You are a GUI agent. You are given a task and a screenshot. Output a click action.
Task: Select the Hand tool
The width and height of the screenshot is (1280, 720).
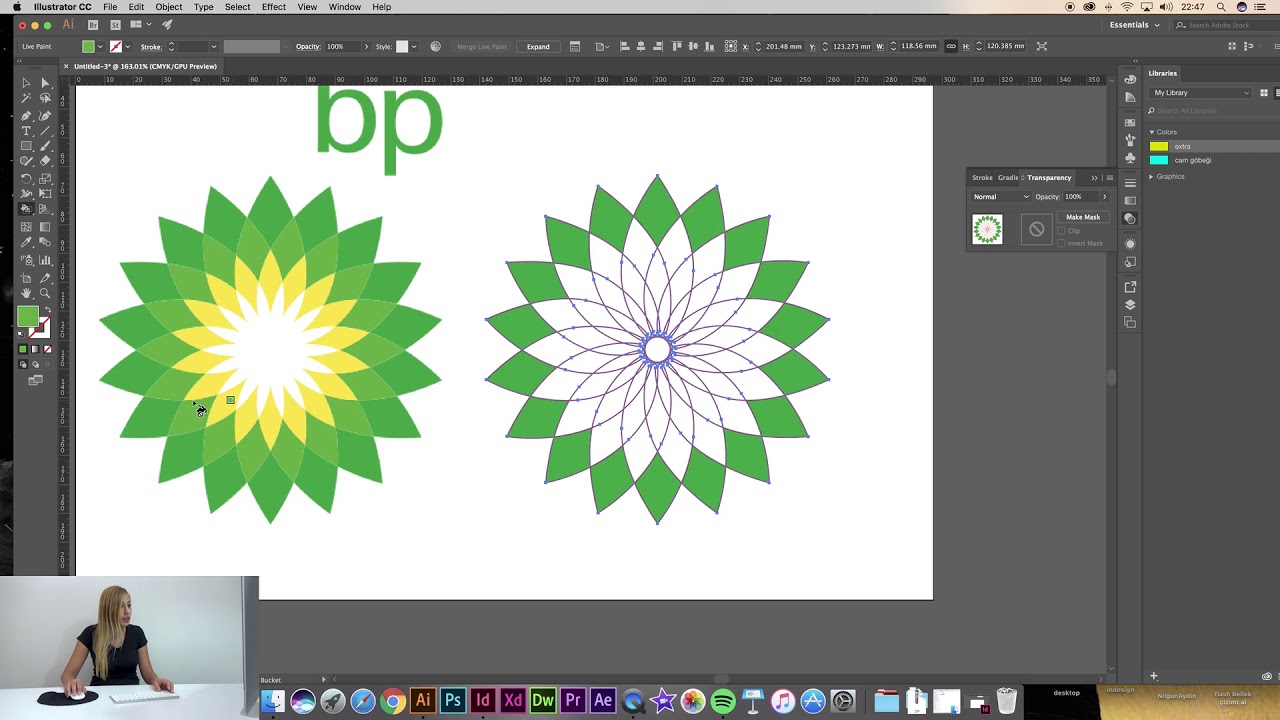[x=27, y=293]
